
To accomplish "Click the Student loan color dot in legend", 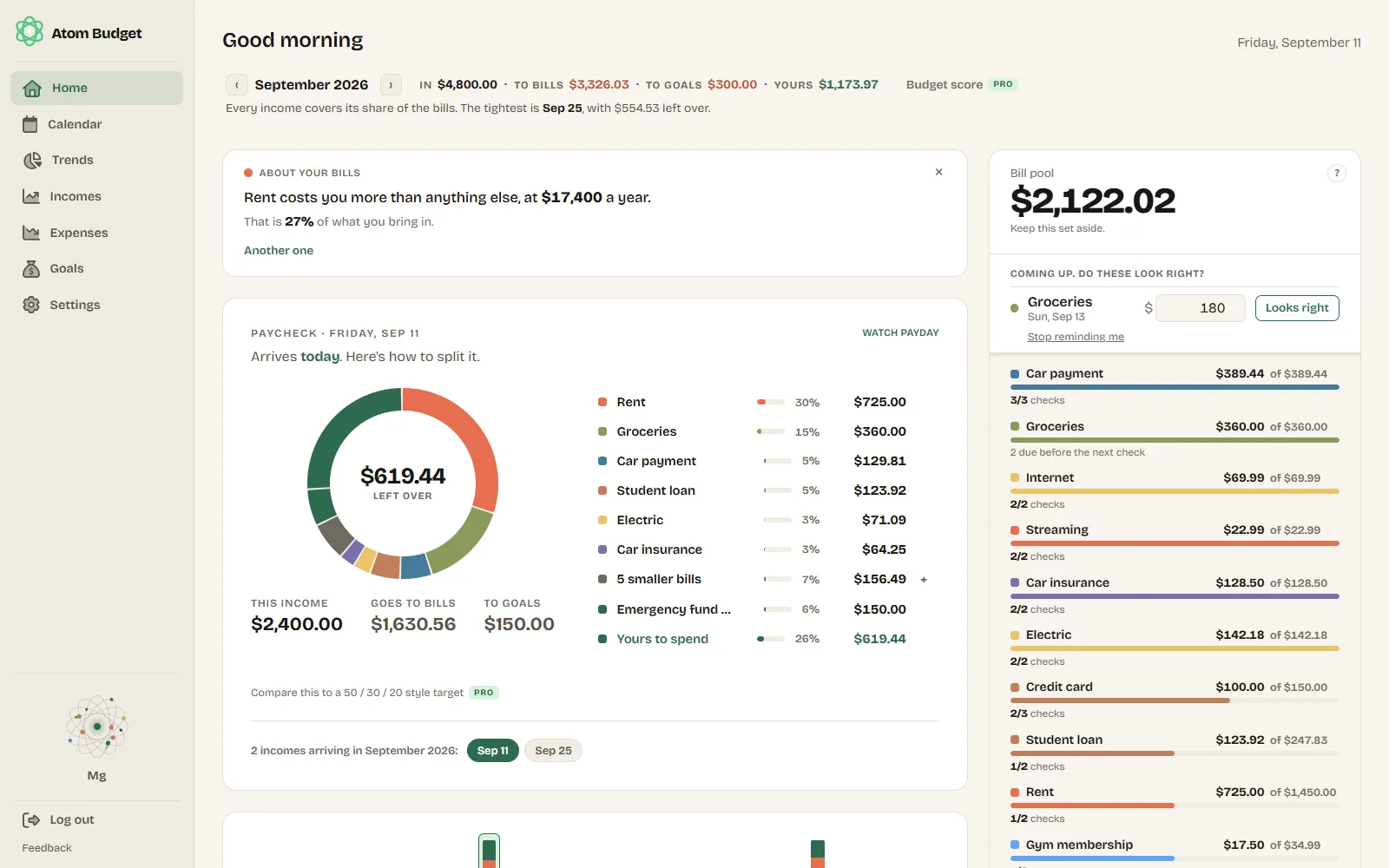I will tap(602, 490).
